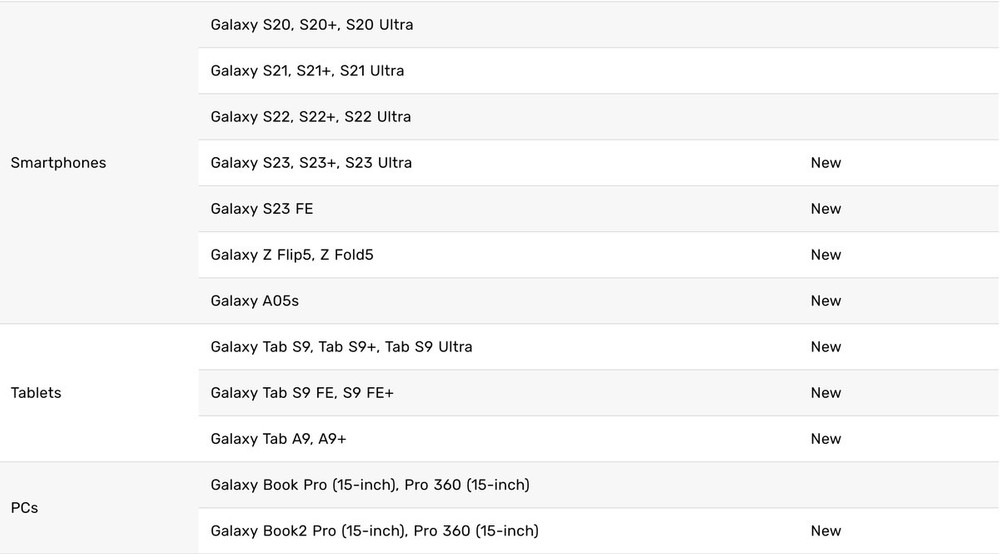Click Galaxy S22, S22+, S22 Ultra entry

pos(310,117)
